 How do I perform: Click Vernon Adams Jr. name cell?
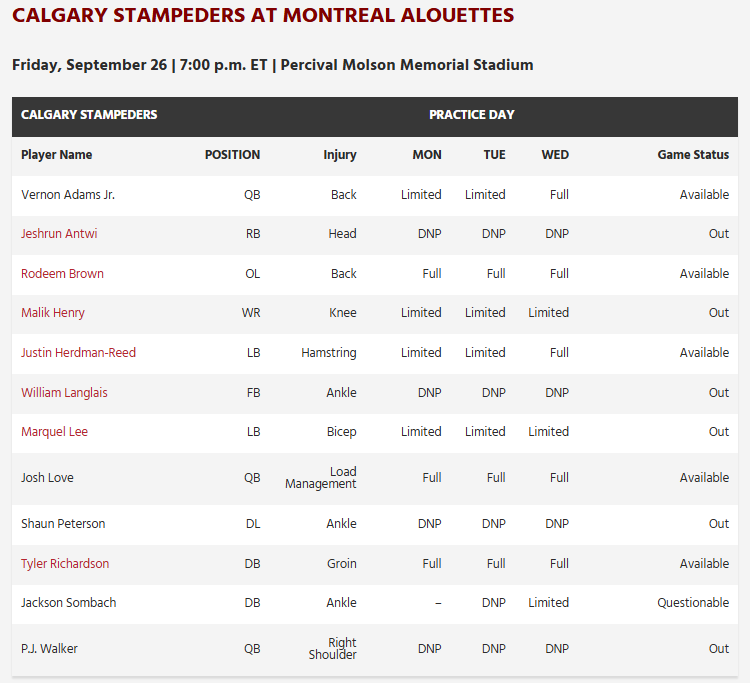click(68, 195)
